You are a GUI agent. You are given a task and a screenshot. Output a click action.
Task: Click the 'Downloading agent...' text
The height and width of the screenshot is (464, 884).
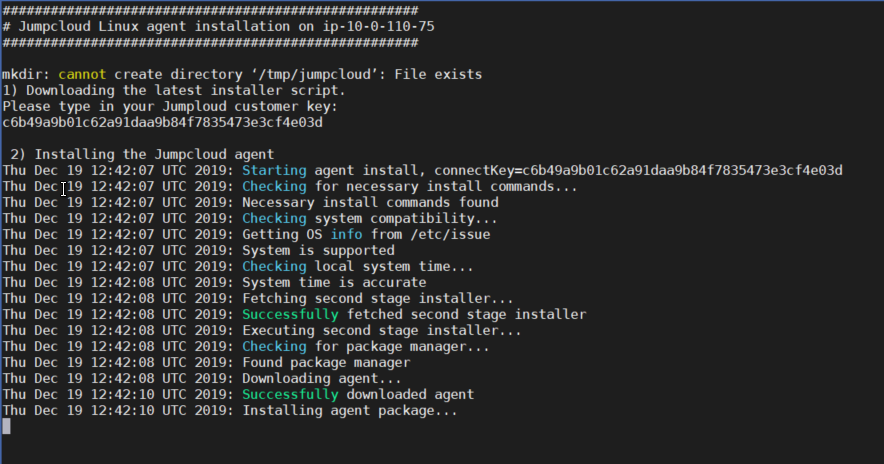coord(321,378)
